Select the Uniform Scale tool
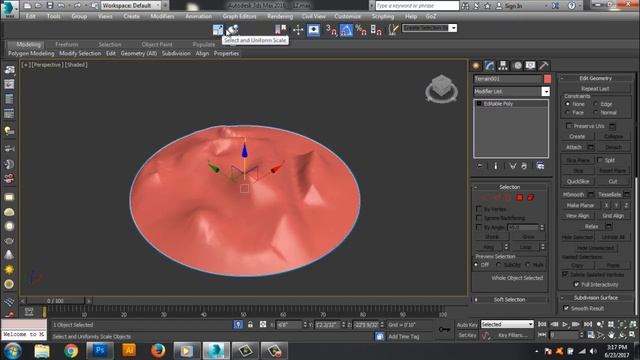Screen dimensions: 640x360 (218, 30)
